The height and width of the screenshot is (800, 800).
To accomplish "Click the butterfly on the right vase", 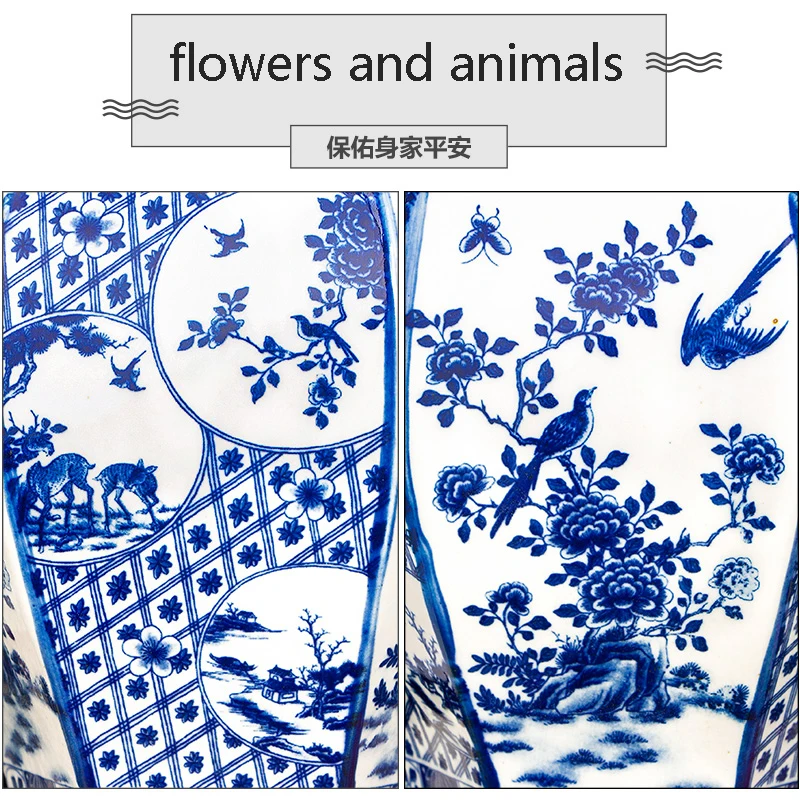I will [485, 236].
